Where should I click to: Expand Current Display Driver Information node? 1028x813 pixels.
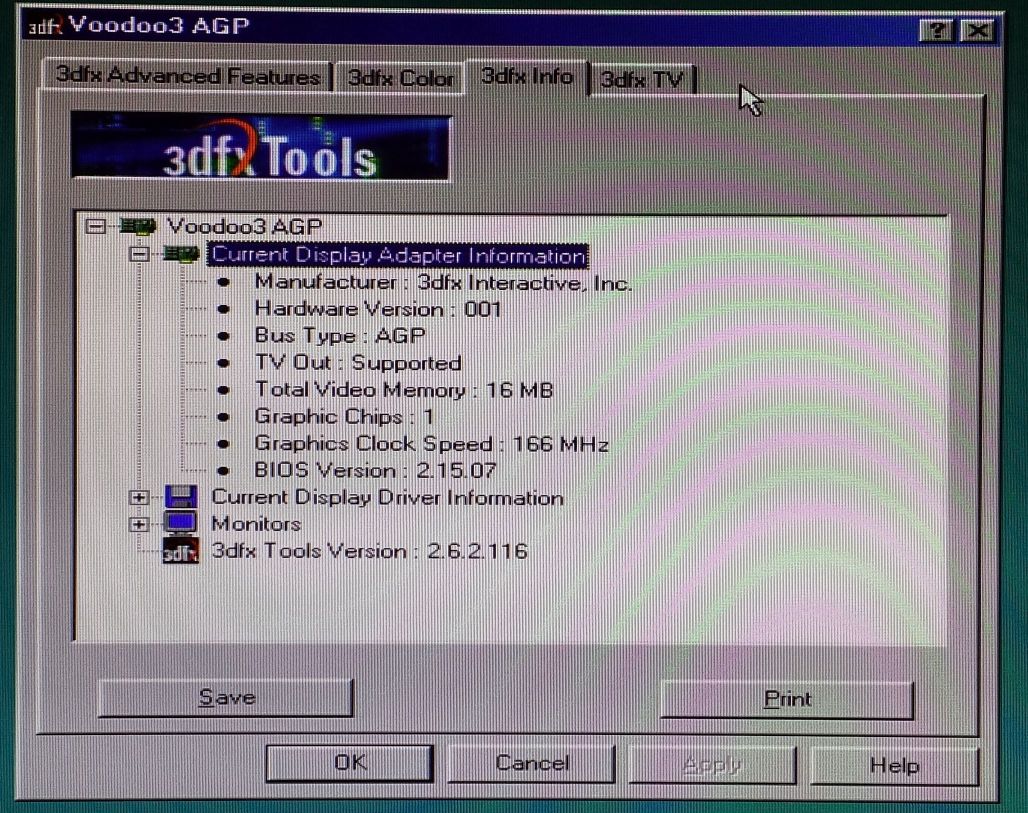pyautogui.click(x=139, y=498)
